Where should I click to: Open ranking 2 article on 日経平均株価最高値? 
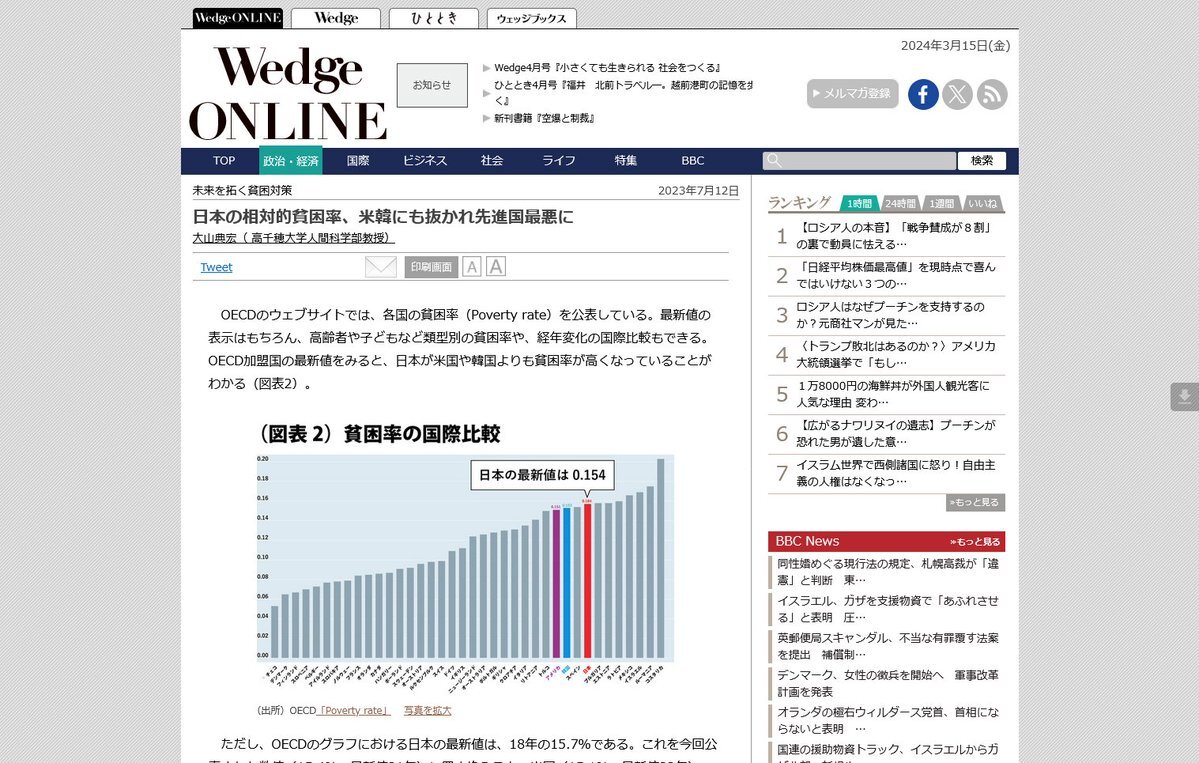click(895, 275)
